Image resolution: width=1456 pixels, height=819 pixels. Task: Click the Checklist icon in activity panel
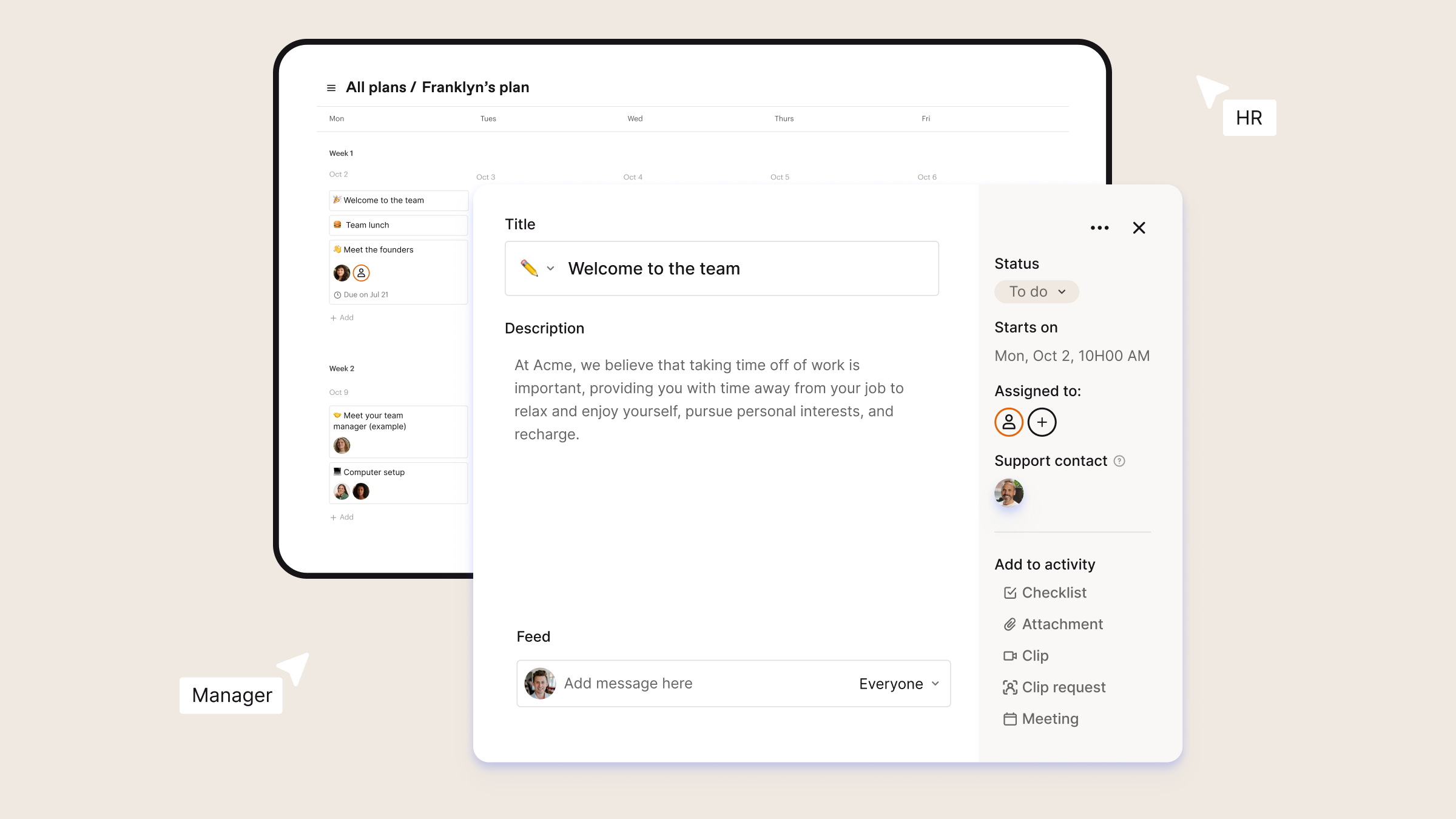click(x=1010, y=592)
